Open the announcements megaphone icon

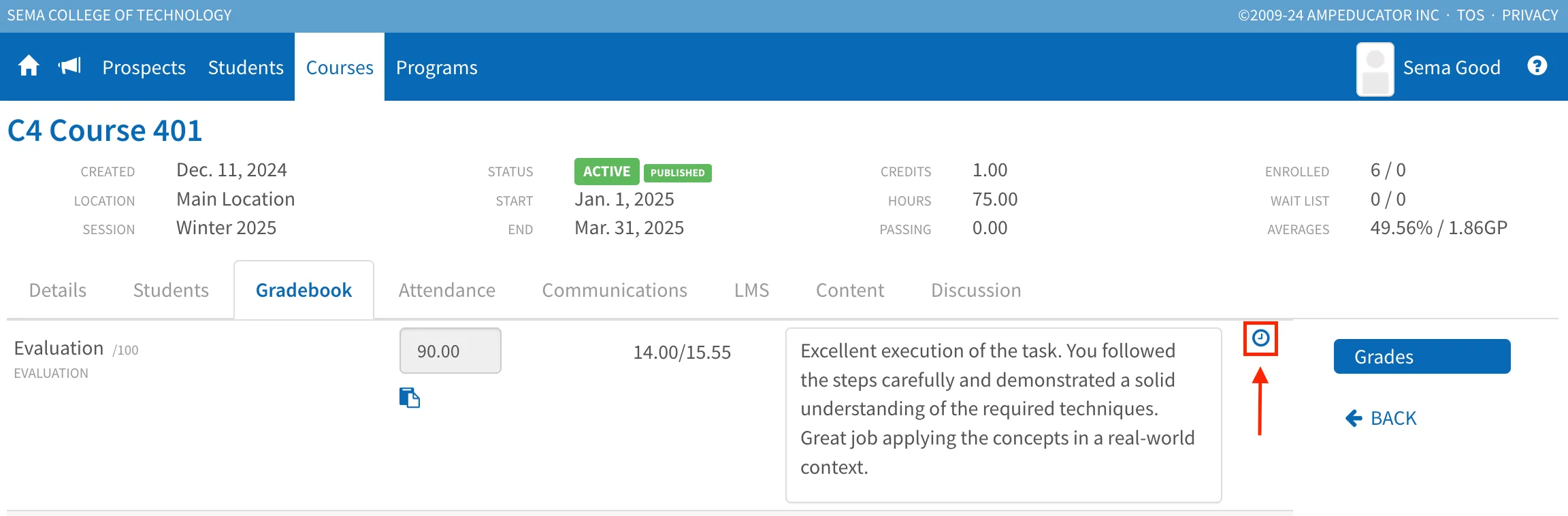(69, 66)
